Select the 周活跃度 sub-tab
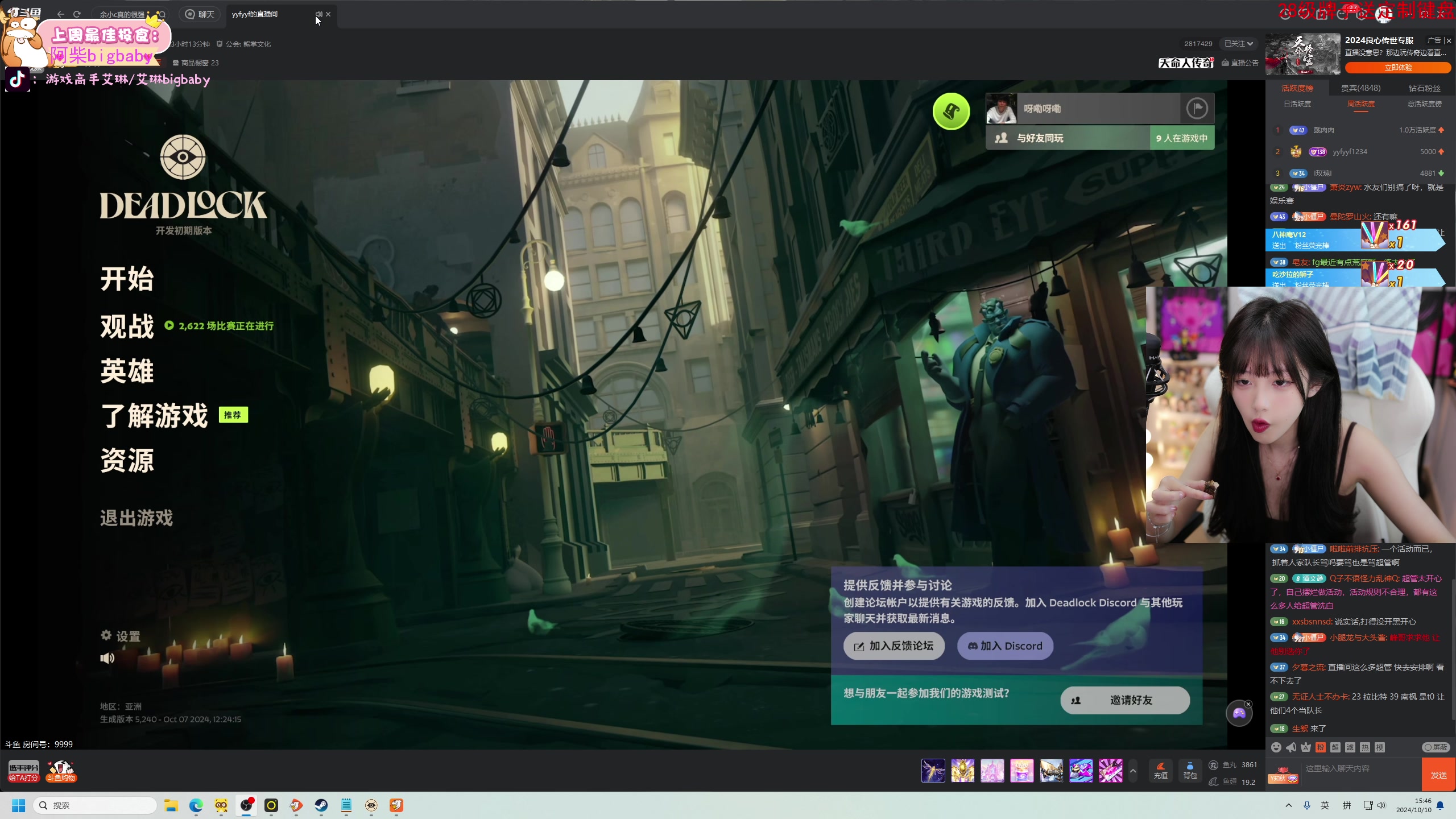The height and width of the screenshot is (819, 1456). coord(1361,104)
